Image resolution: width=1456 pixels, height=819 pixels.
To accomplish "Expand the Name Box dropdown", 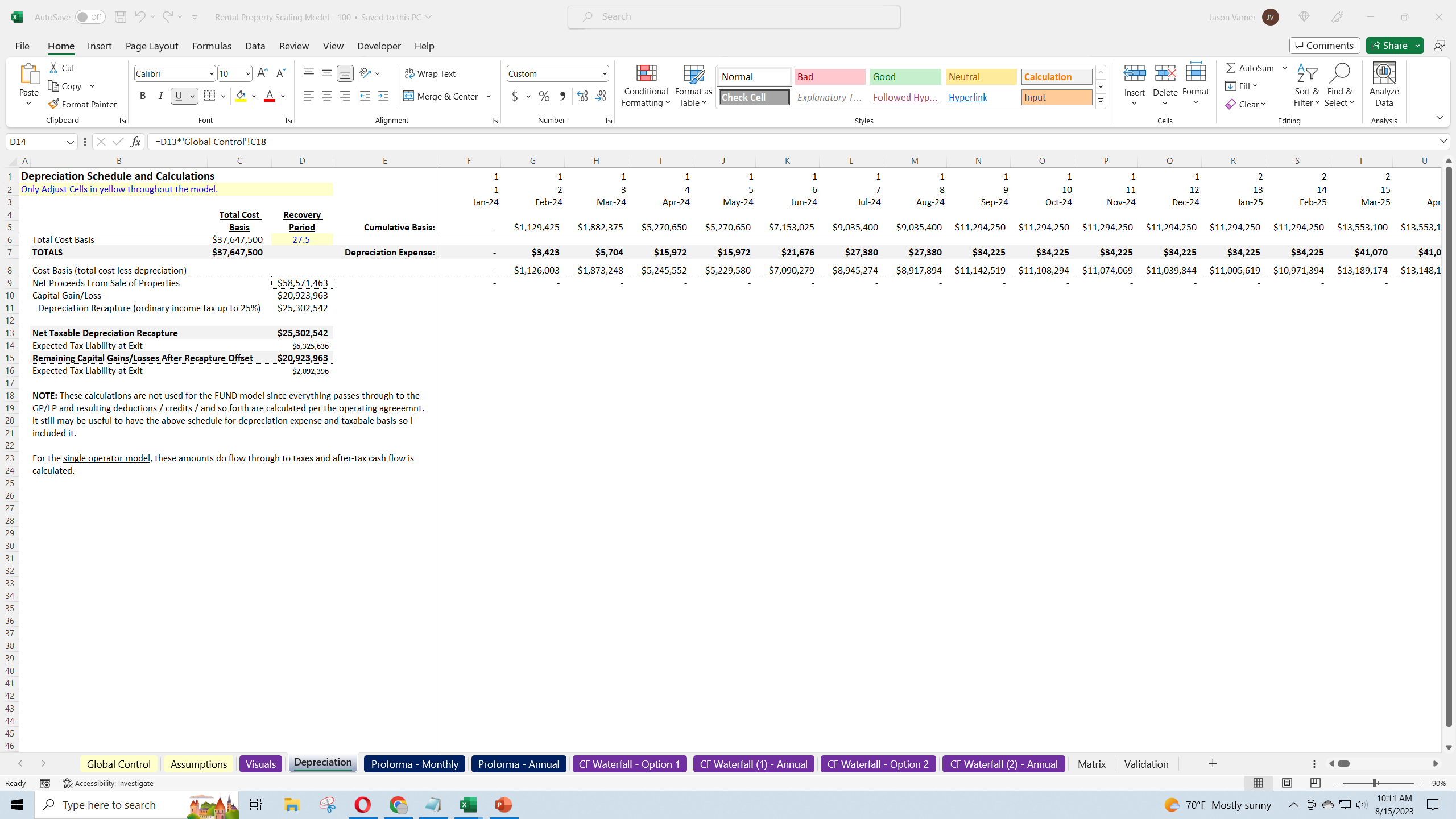I will [x=71, y=142].
